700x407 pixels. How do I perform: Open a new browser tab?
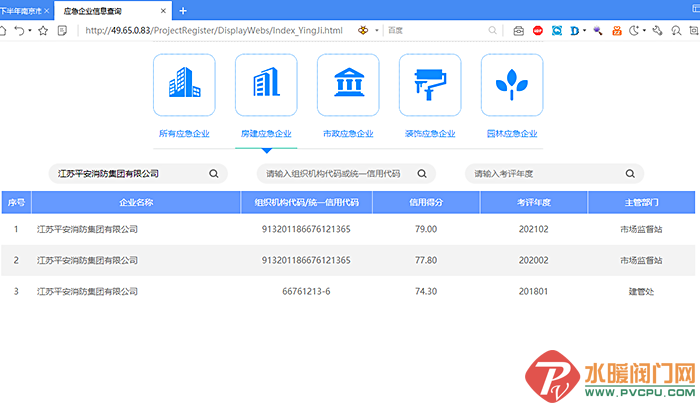coord(183,11)
